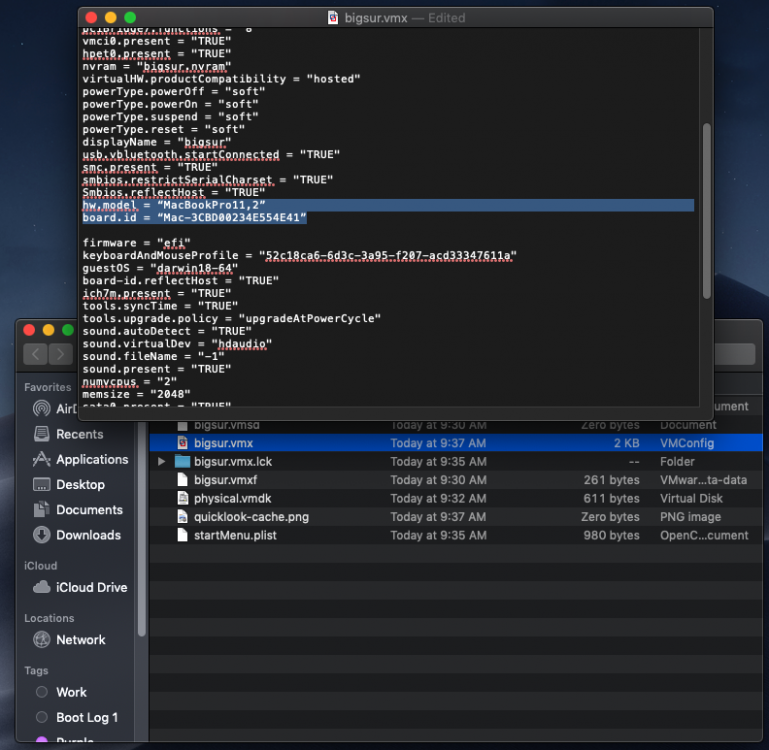This screenshot has width=769, height=750.
Task: Click the physical.vmdk file icon
Action: (182, 498)
